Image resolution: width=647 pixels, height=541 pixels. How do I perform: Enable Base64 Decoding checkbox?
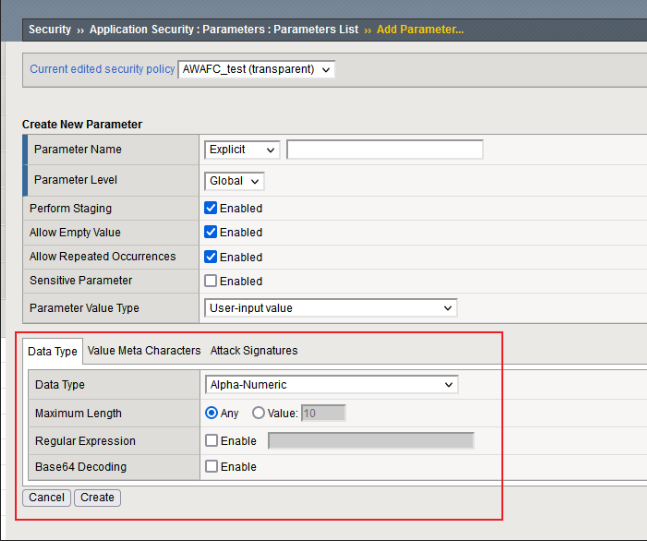click(x=211, y=466)
